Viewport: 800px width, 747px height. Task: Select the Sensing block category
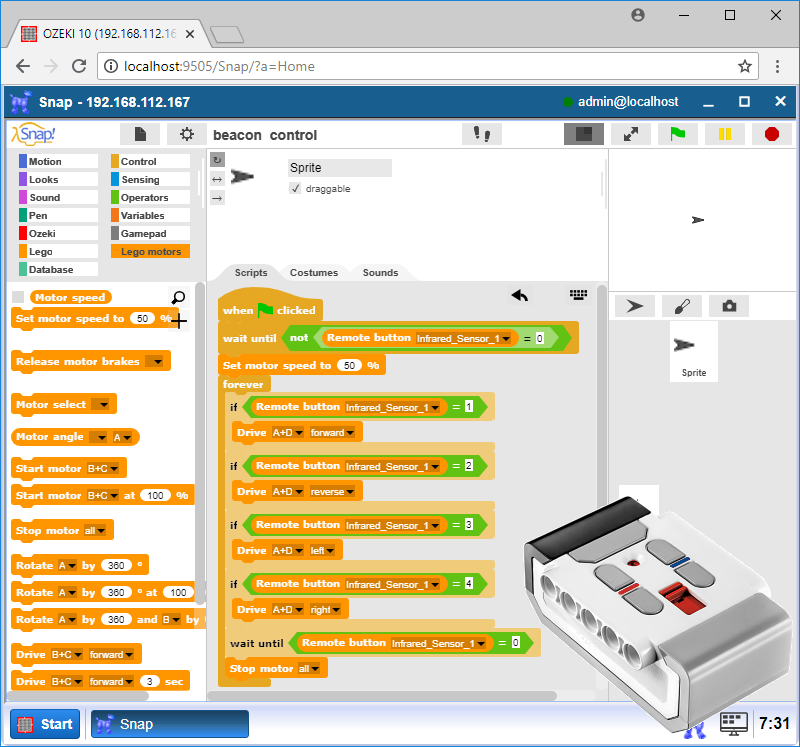(150, 179)
